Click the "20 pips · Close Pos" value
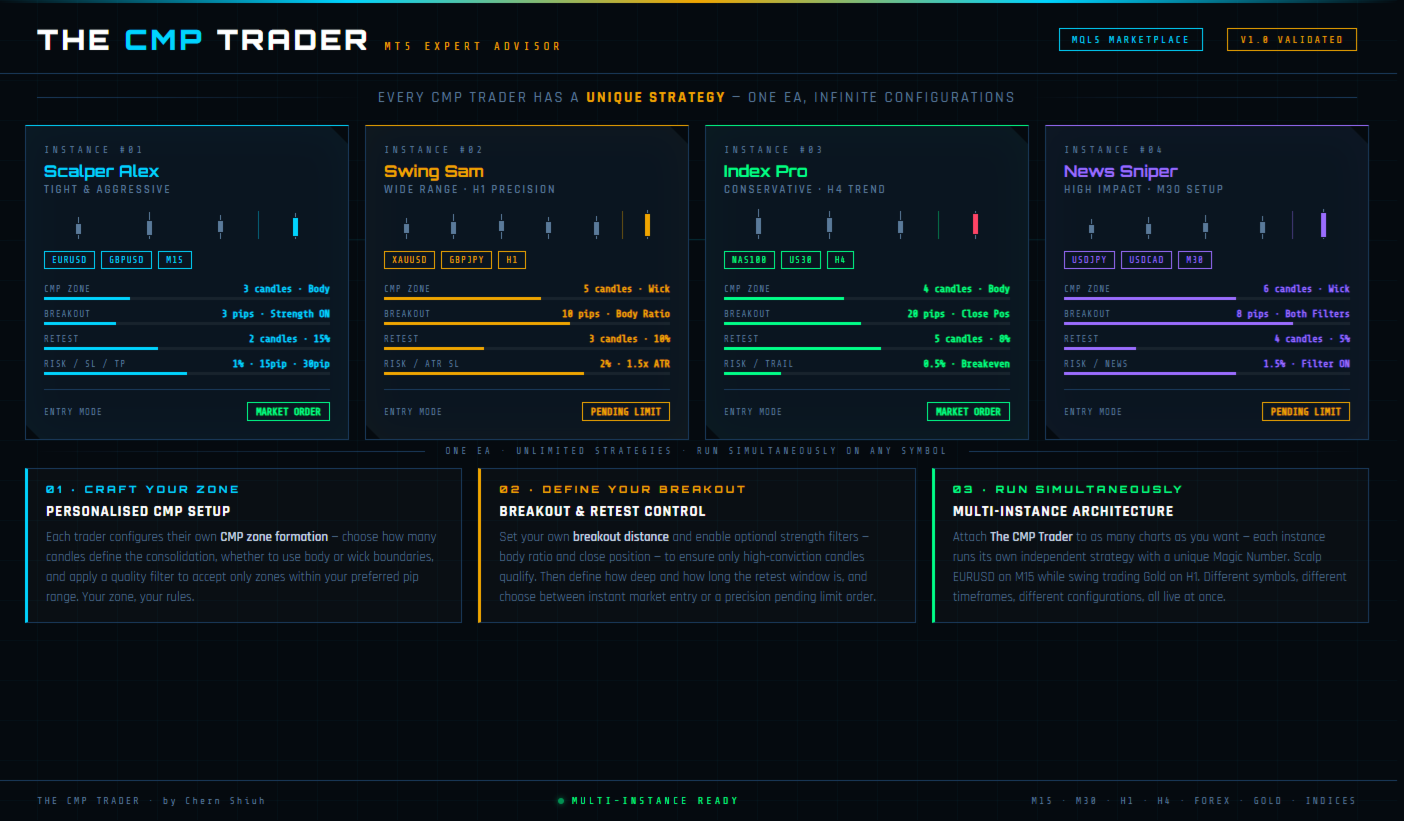The height and width of the screenshot is (821, 1404). (959, 314)
